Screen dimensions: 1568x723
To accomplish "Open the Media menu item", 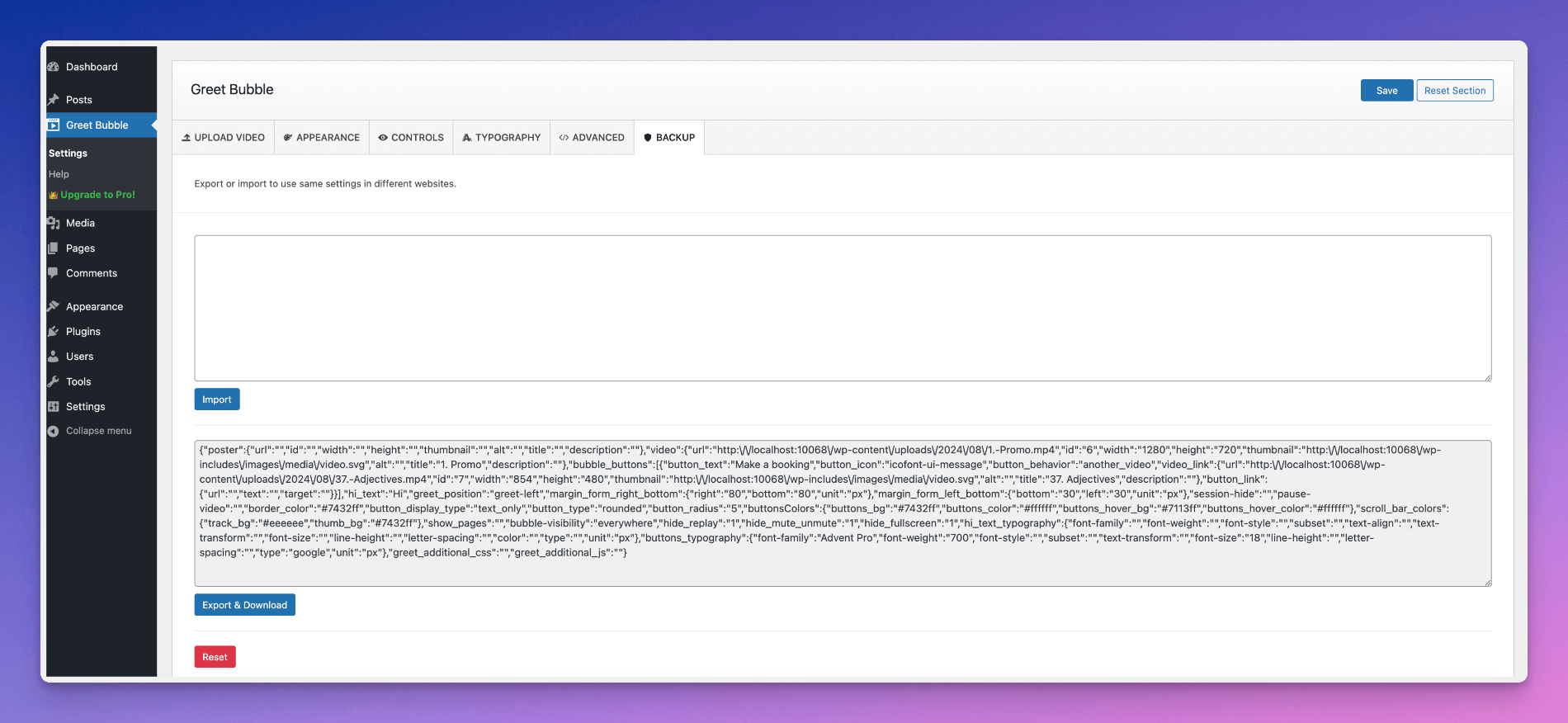I will [x=102, y=223].
